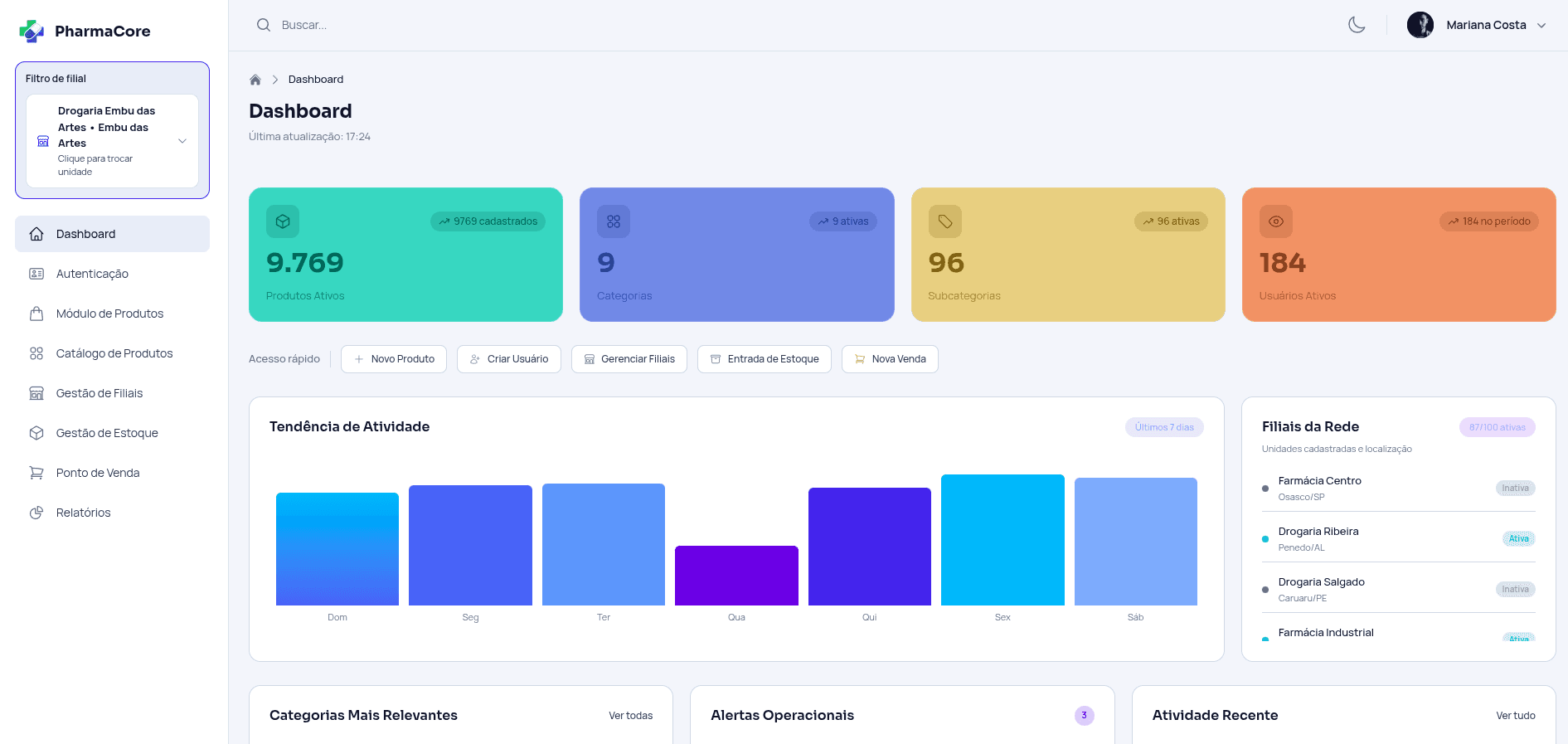Image resolution: width=1568 pixels, height=744 pixels.
Task: Navigate to Relatórios in the sidebar
Action: (x=83, y=513)
